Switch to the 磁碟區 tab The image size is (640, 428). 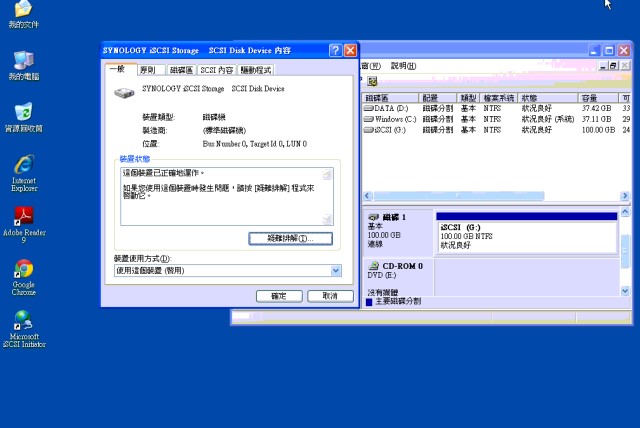click(x=181, y=70)
